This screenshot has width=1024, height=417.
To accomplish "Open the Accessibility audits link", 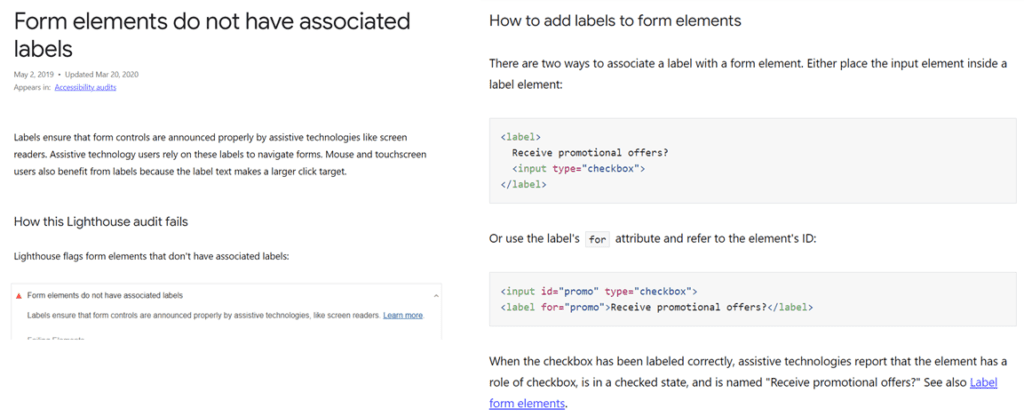I will pos(86,87).
